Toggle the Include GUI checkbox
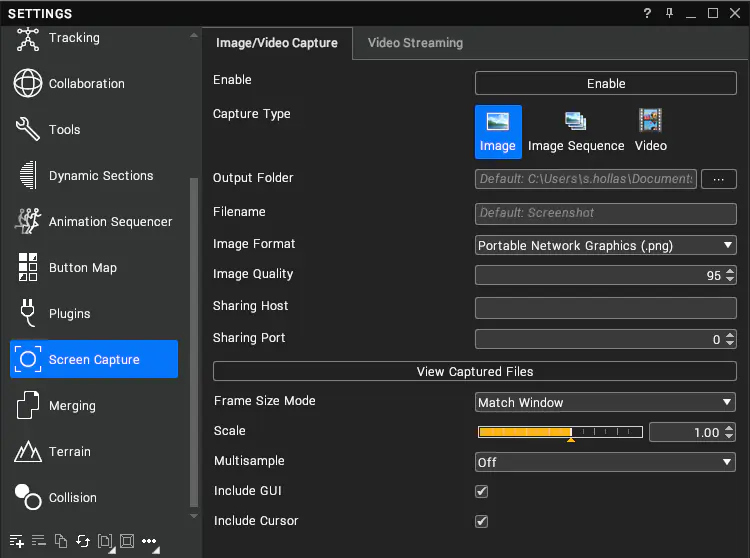750x558 pixels. point(482,491)
